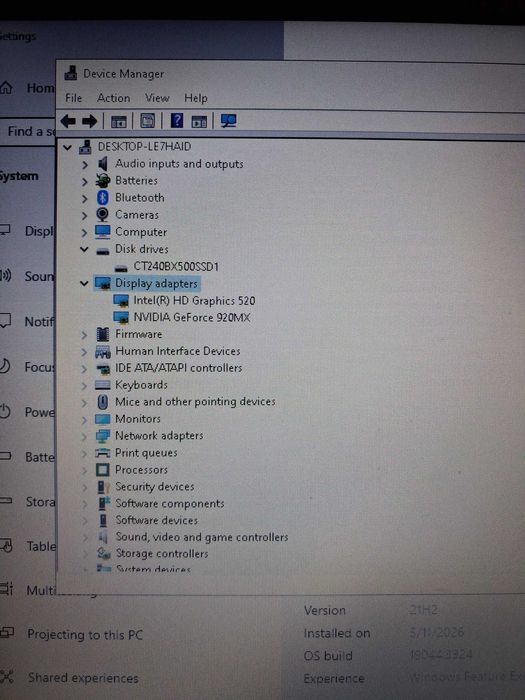The height and width of the screenshot is (700, 525).
Task: Click the Home icon in Settings window
Action: tap(6, 88)
